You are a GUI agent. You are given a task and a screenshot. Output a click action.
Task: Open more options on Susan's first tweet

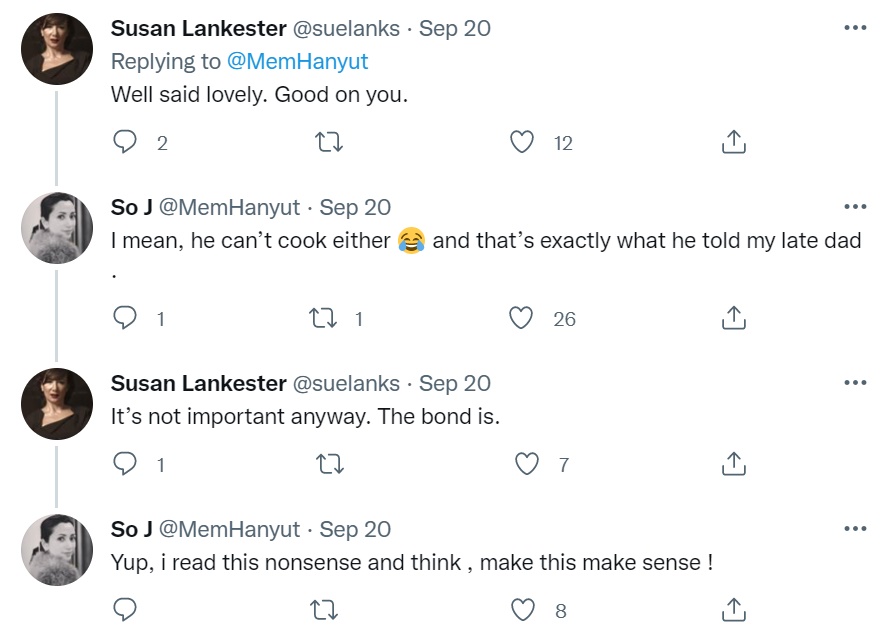tap(855, 27)
